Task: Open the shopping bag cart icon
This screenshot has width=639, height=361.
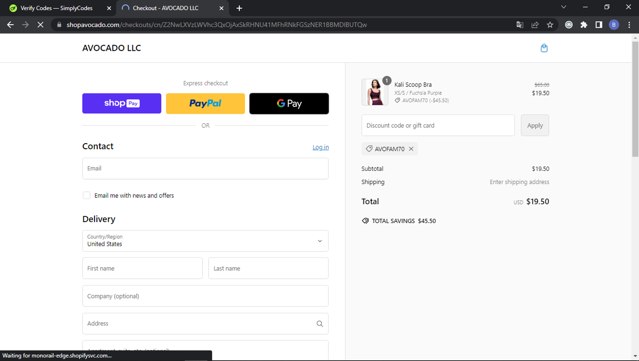Action: [544, 48]
